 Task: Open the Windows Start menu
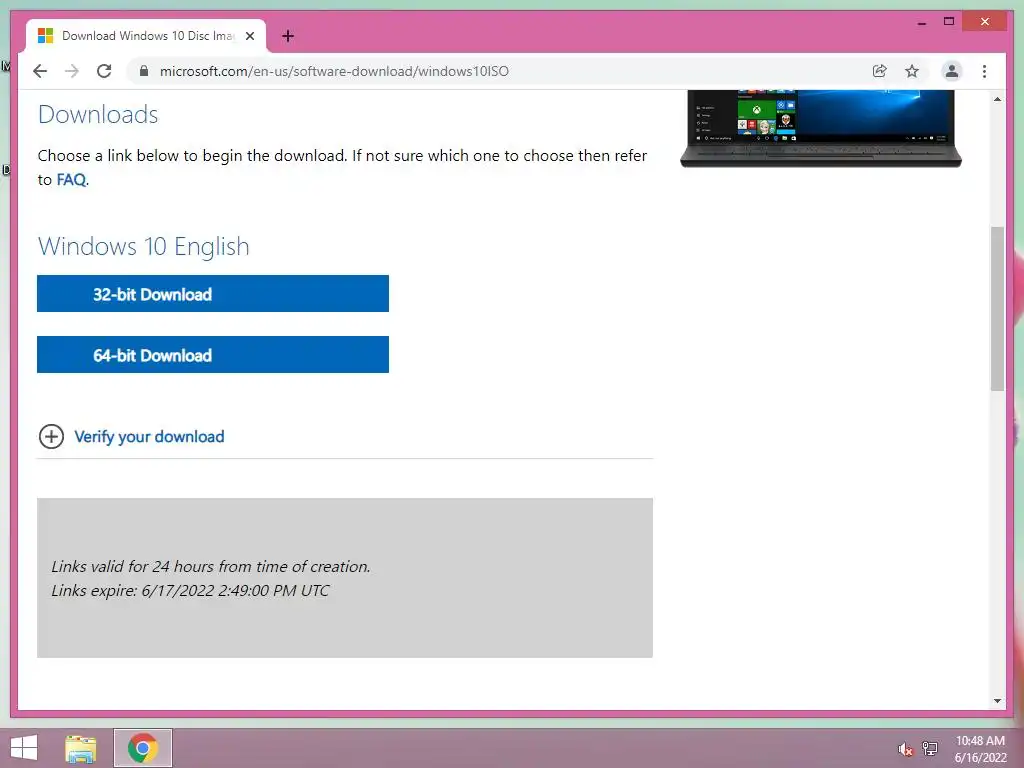point(24,748)
